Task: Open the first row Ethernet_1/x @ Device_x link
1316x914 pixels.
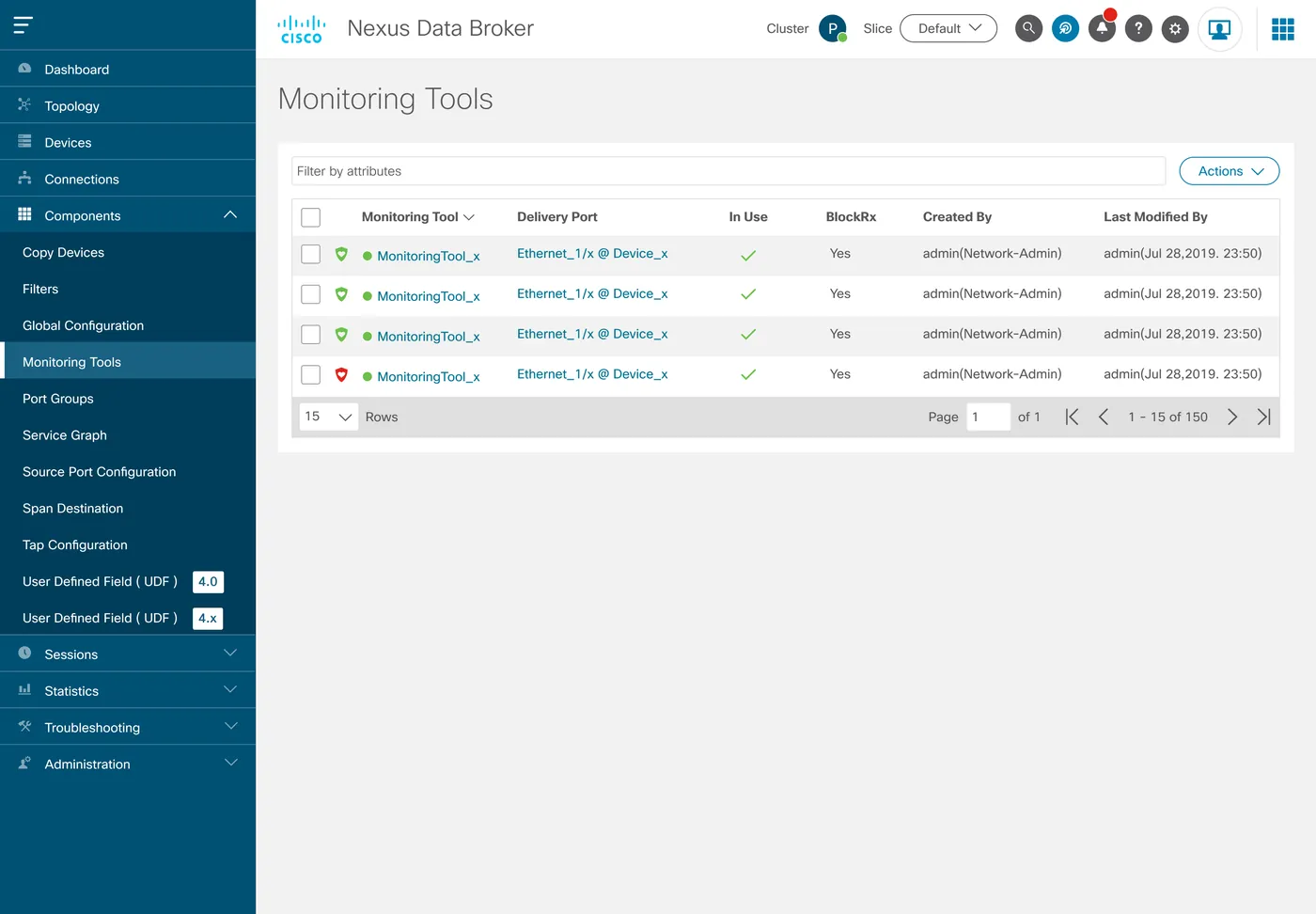Action: point(592,254)
